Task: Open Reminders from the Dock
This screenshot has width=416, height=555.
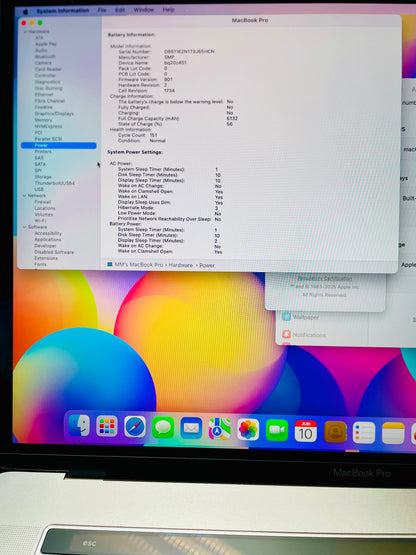Action: pyautogui.click(x=364, y=433)
